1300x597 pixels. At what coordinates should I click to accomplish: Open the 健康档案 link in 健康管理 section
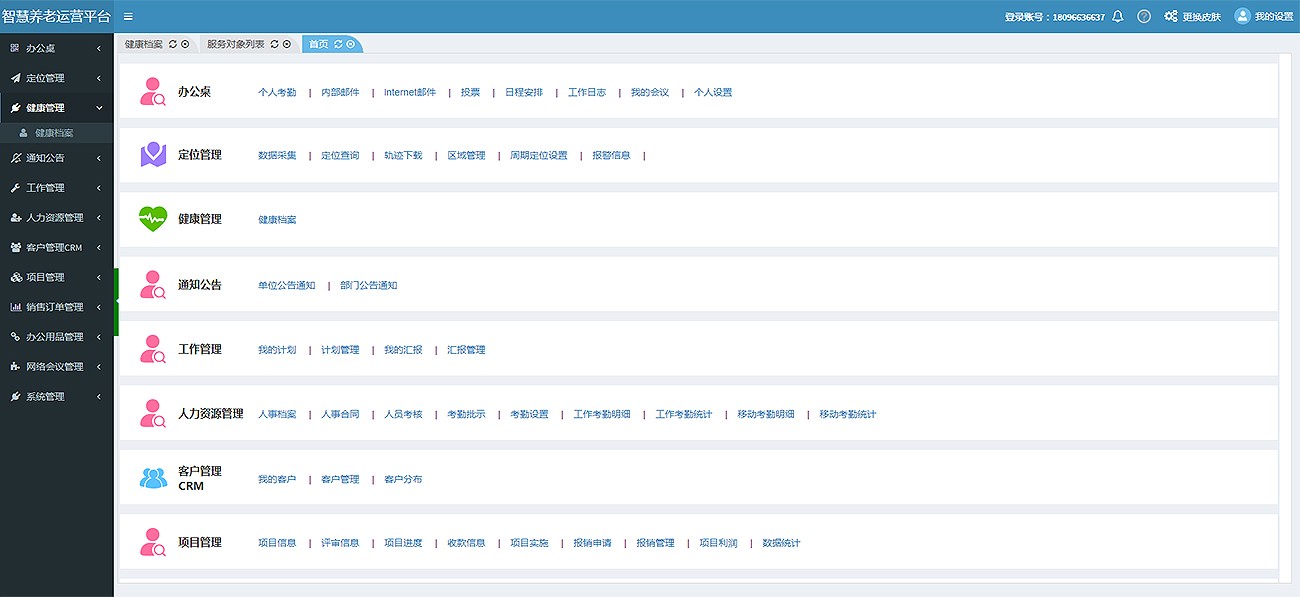click(x=277, y=220)
